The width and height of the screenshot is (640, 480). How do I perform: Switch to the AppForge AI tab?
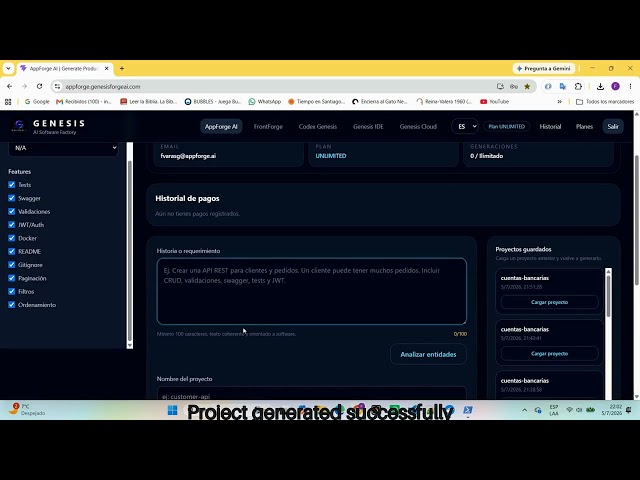pos(221,127)
